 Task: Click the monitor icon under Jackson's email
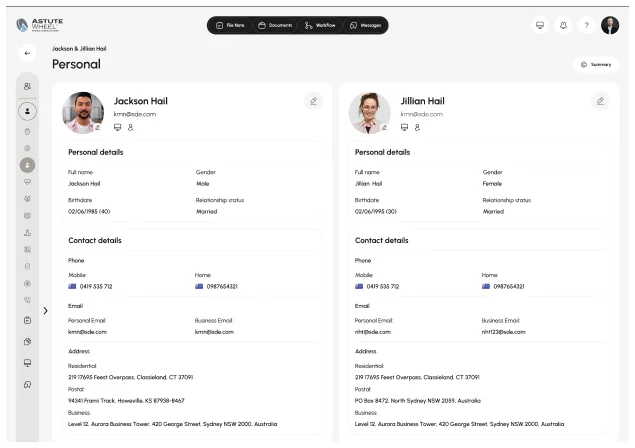pyautogui.click(x=117, y=127)
